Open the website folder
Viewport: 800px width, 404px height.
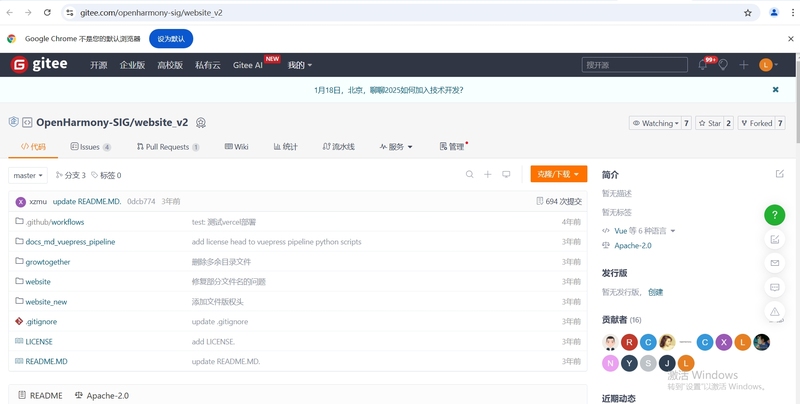[x=38, y=282]
